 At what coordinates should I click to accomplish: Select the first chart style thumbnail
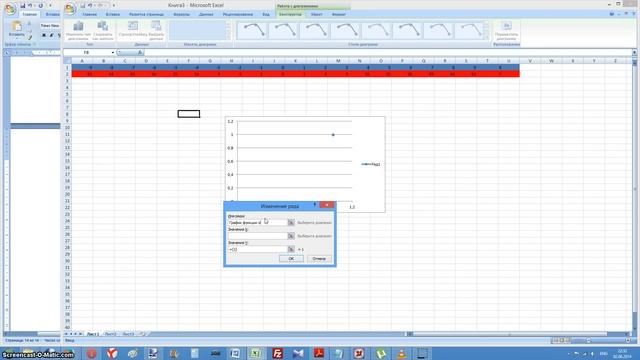click(x=252, y=30)
